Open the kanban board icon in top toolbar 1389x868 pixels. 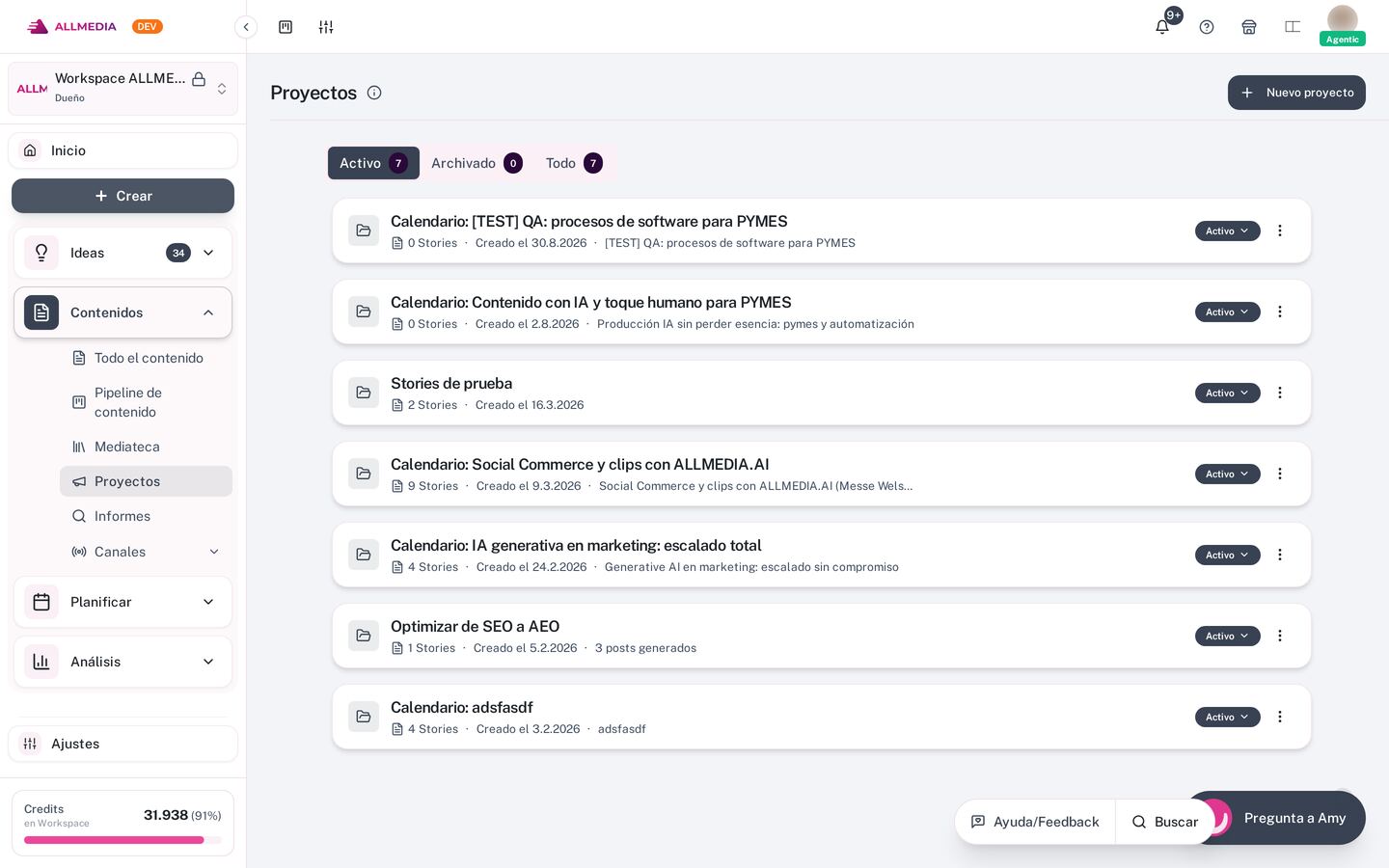(286, 27)
